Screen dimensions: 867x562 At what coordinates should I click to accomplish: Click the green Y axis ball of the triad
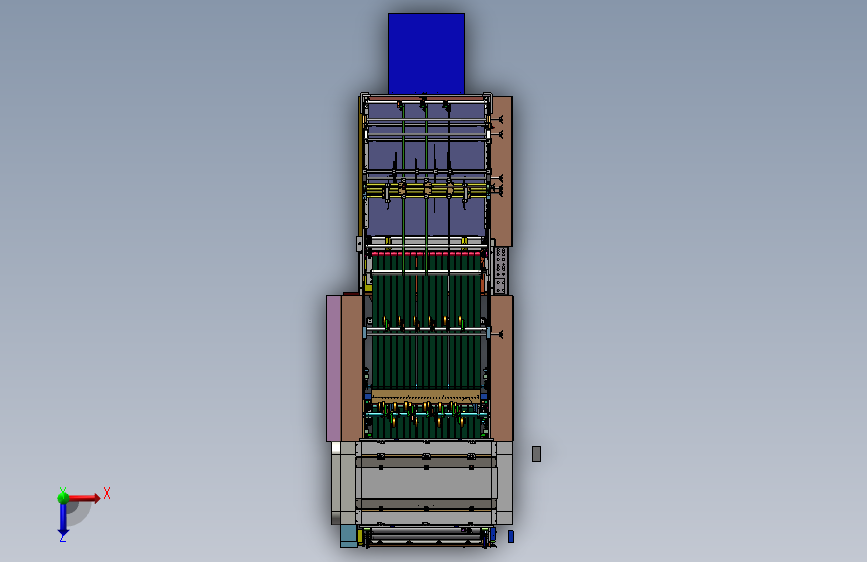click(x=63, y=497)
